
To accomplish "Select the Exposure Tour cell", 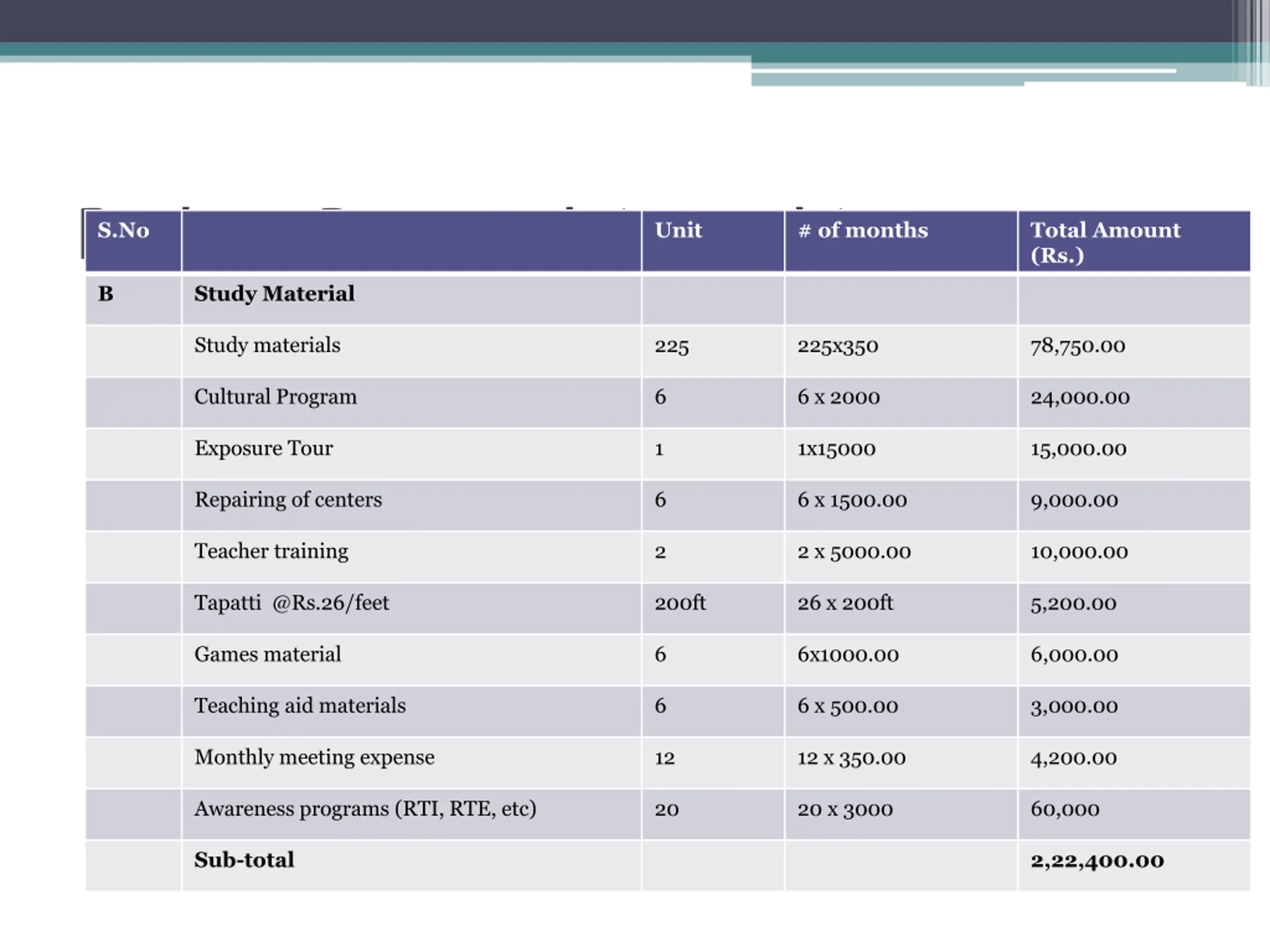I will (263, 448).
